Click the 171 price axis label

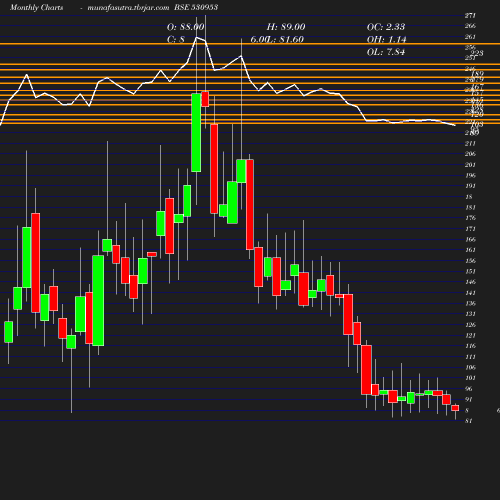(x=470, y=229)
